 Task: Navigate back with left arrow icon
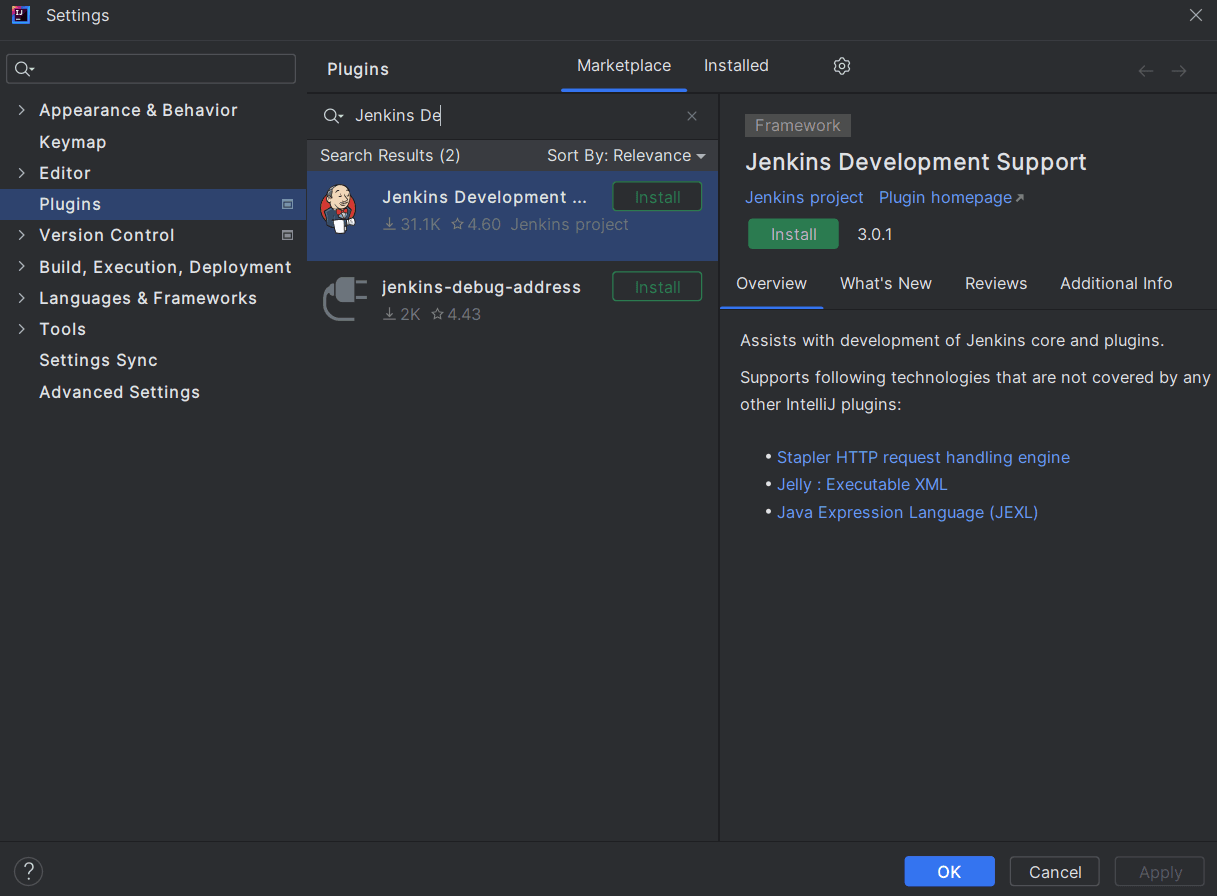tap(1146, 71)
